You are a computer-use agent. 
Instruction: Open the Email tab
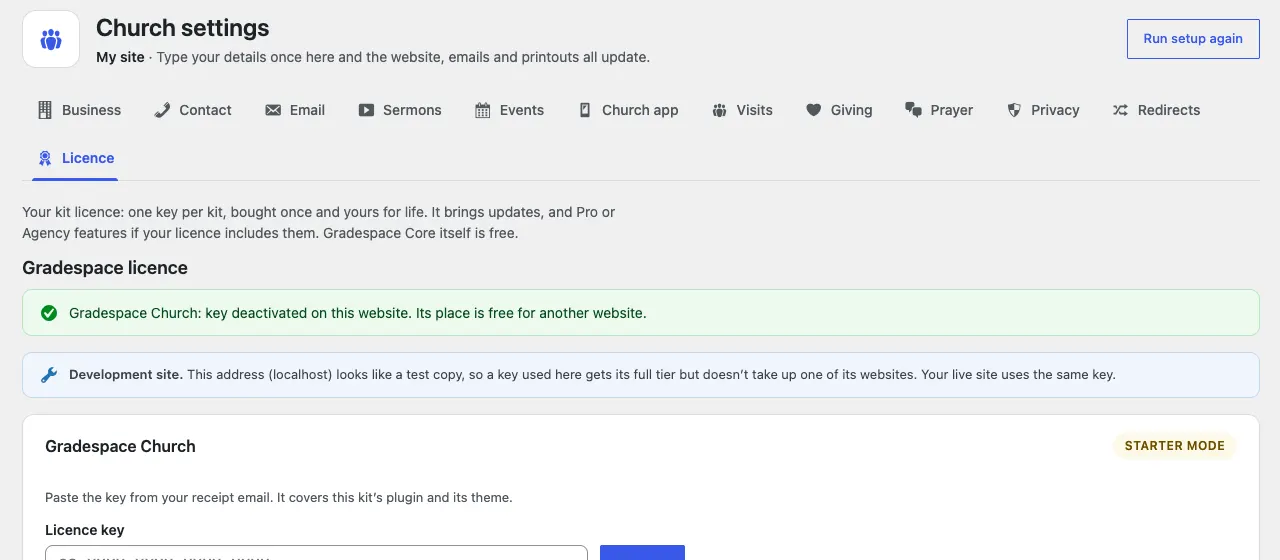click(295, 110)
